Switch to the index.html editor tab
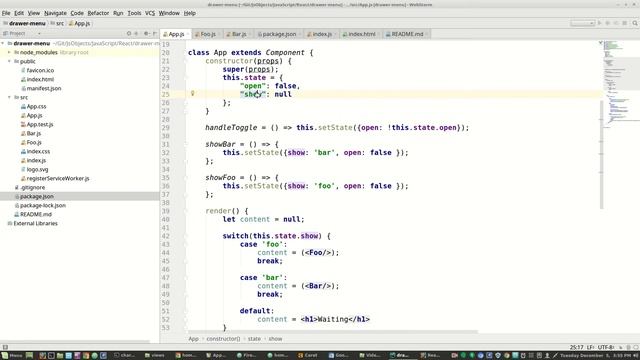 361,34
